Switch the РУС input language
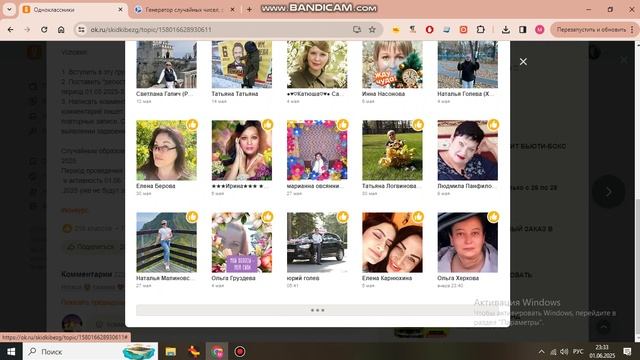The width and height of the screenshot is (640, 360). point(578,351)
